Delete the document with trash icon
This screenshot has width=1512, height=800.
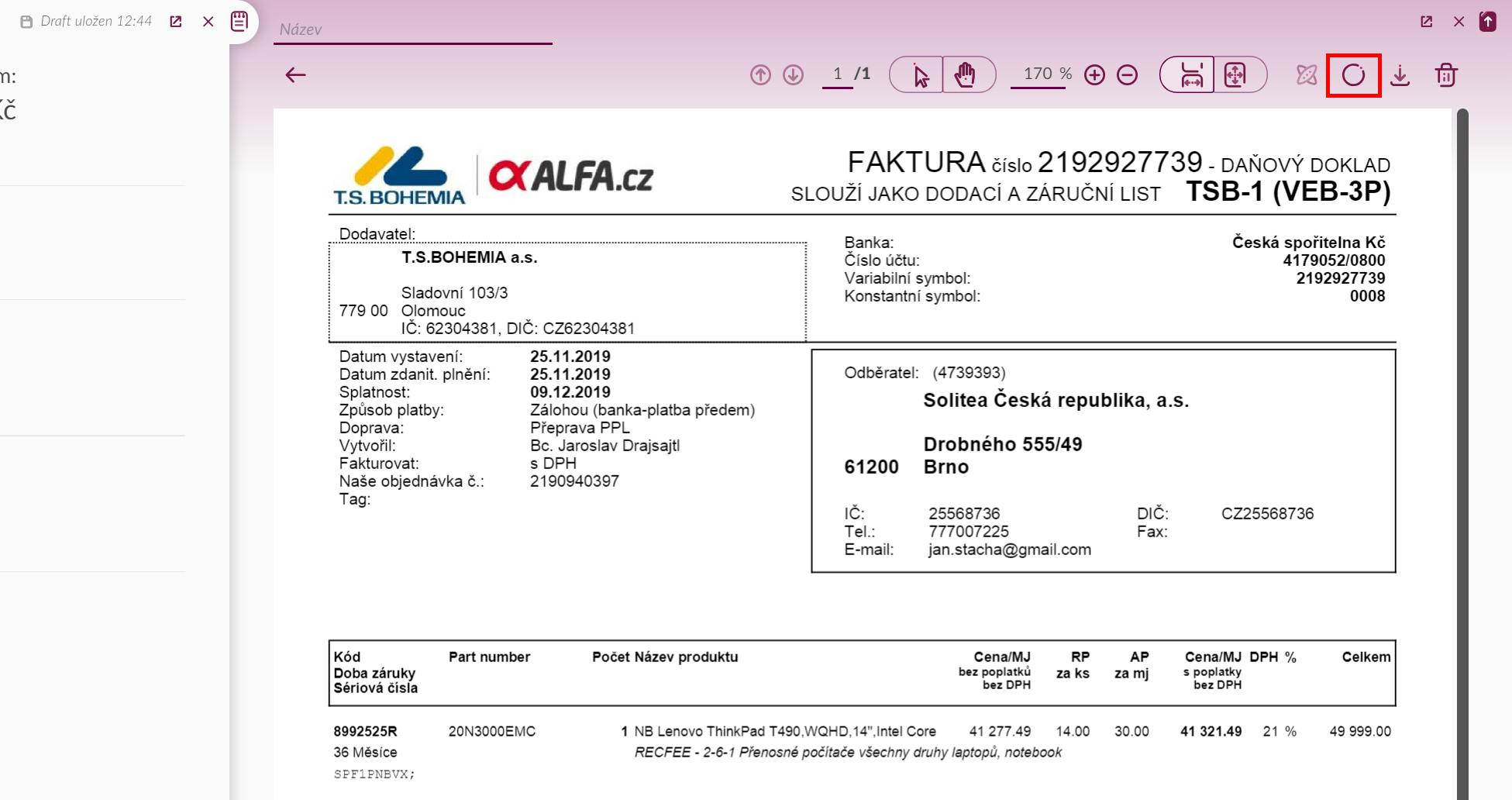click(1446, 75)
